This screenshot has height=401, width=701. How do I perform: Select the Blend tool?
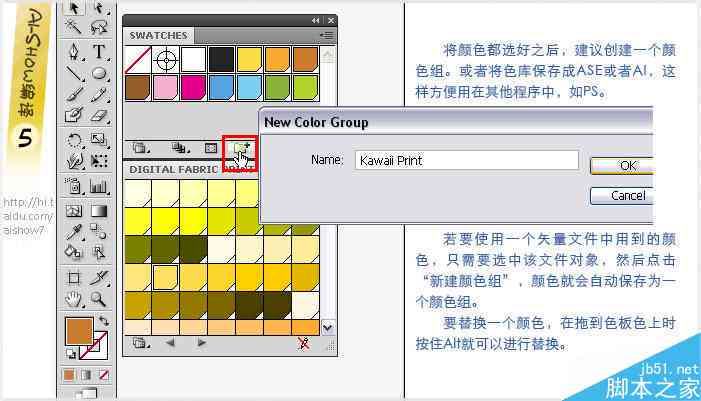tap(99, 232)
